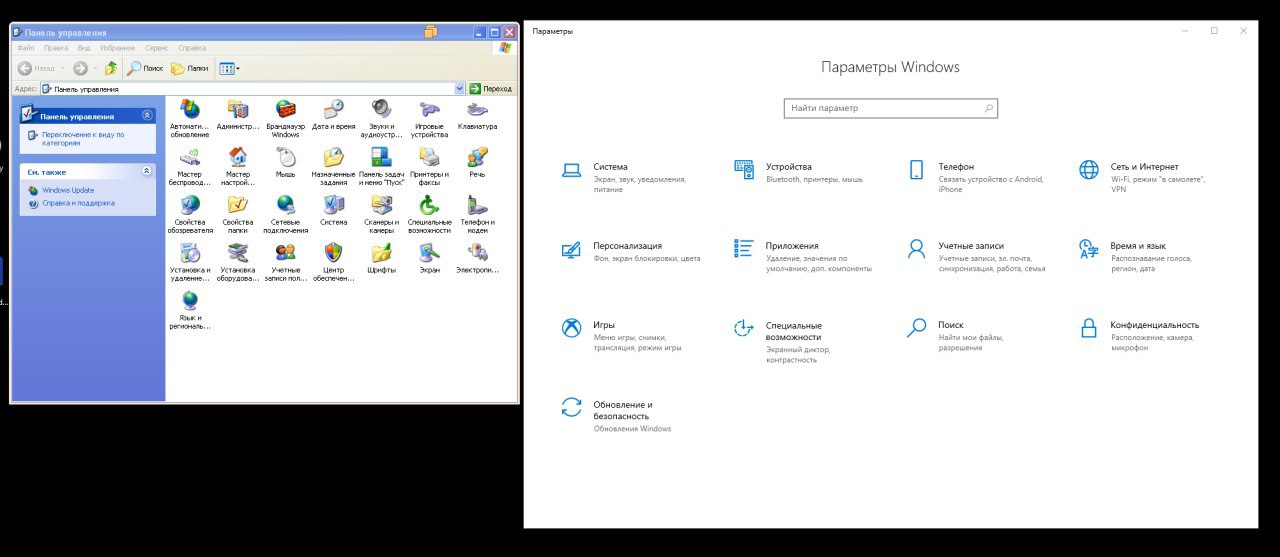Open Мастер настройки сети house icon
Viewport: 1280px width, 557px height.
point(238,156)
